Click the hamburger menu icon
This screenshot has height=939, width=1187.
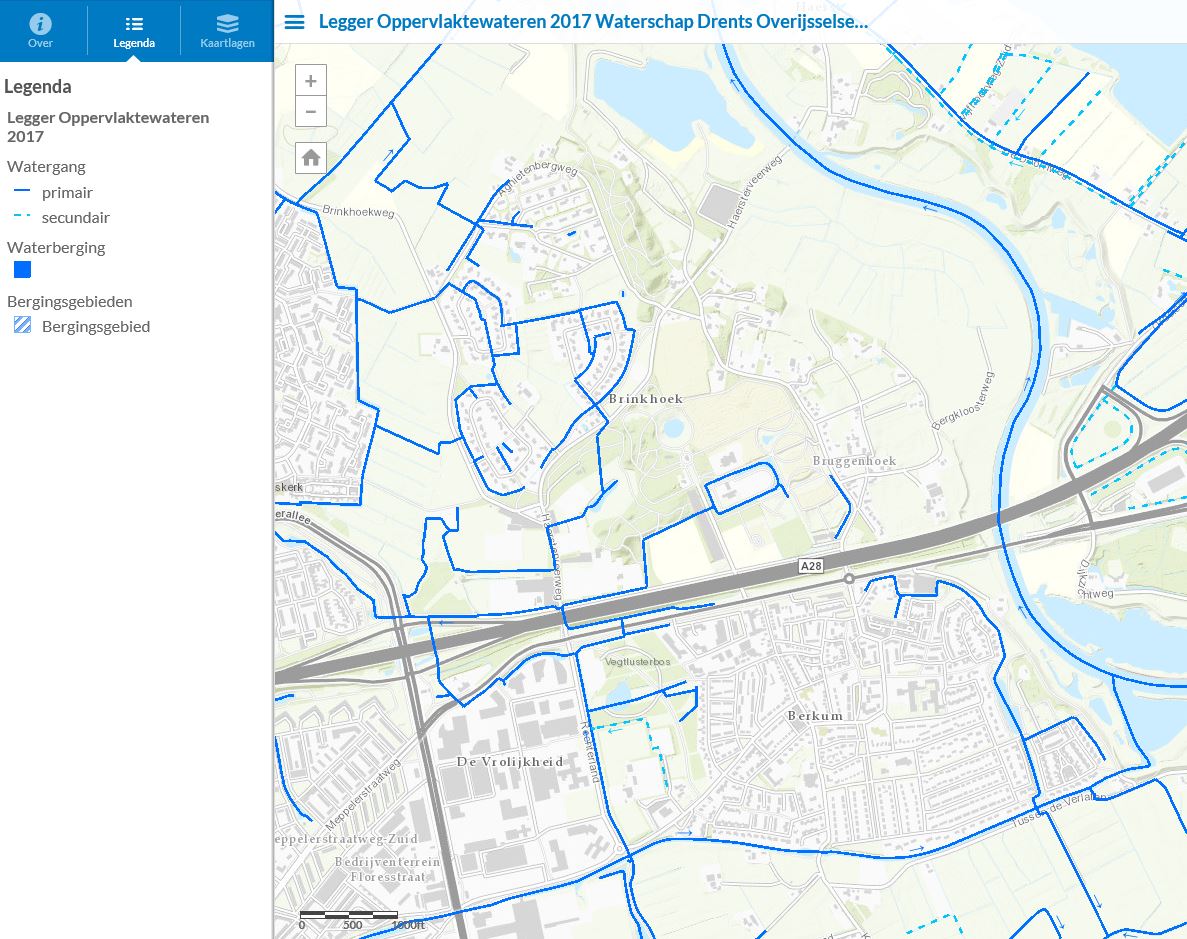click(294, 22)
